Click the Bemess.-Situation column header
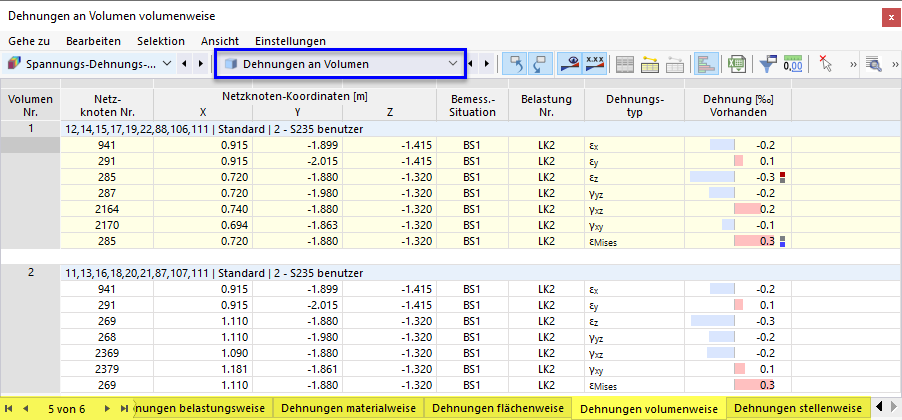This screenshot has height=420, width=902. (x=472, y=105)
